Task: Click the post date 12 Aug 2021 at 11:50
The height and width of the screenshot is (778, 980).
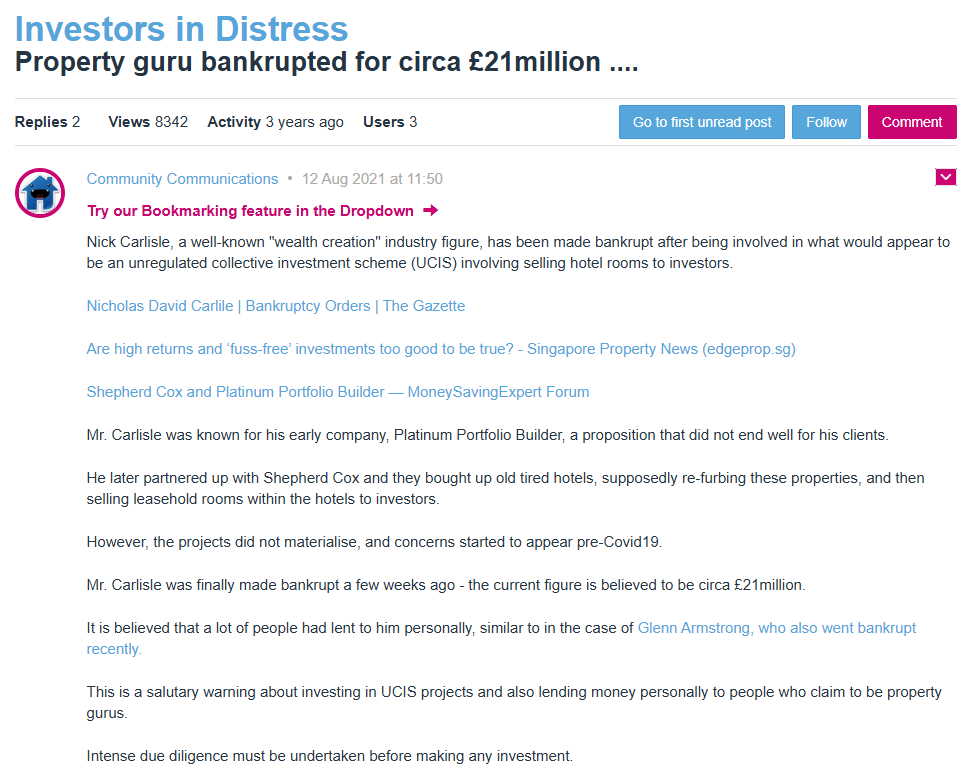Action: pyautogui.click(x=372, y=179)
